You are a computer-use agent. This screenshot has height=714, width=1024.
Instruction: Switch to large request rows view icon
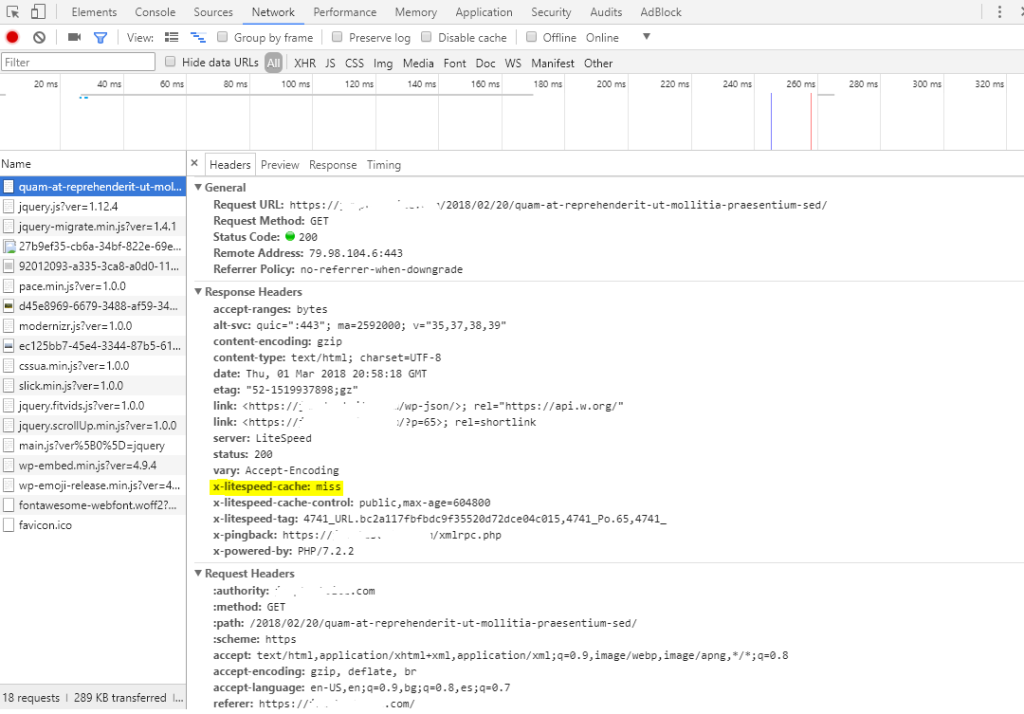tap(172, 37)
